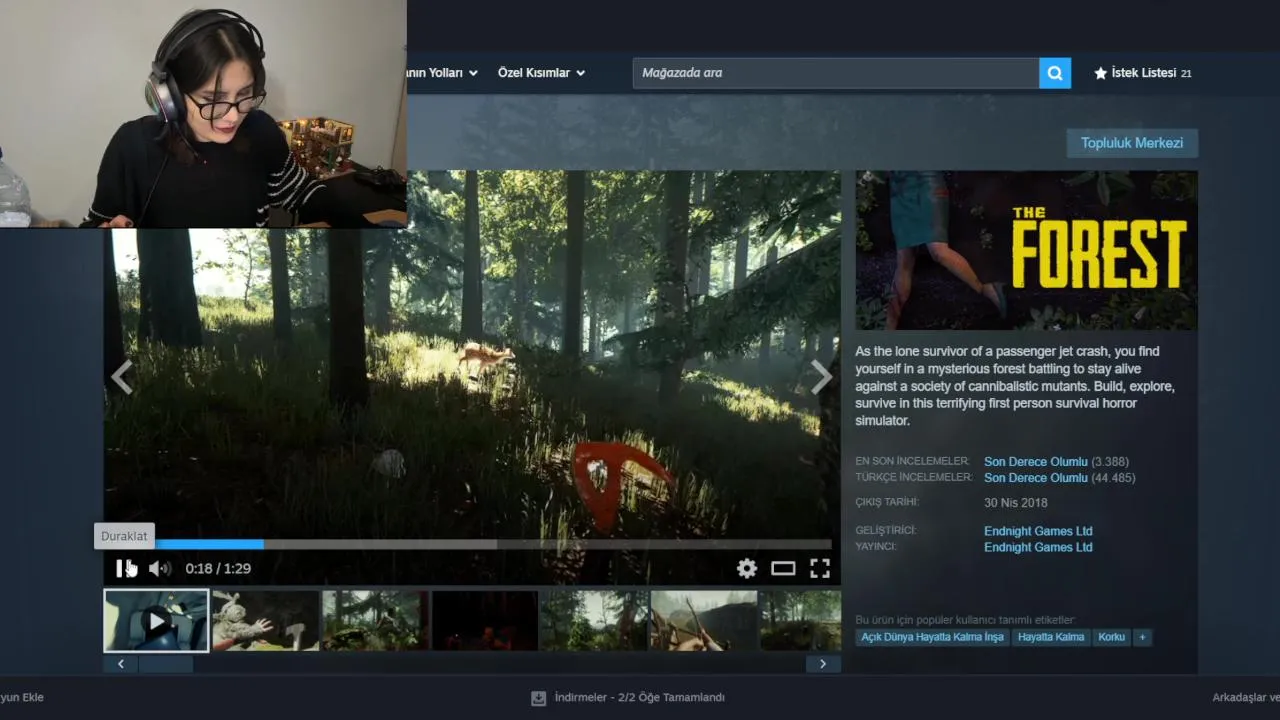
Task: Open video settings gear icon
Action: [747, 568]
